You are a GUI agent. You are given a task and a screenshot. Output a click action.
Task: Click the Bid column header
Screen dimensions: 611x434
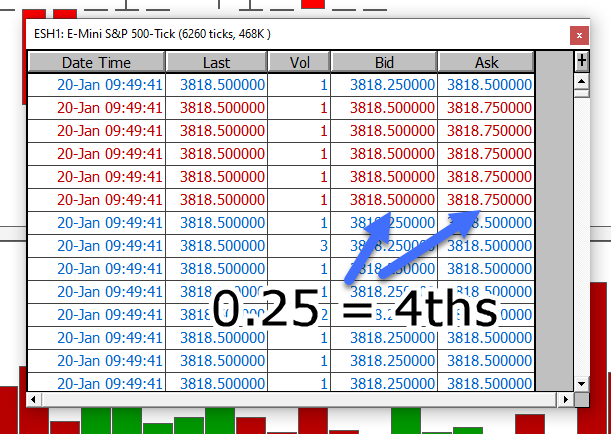click(x=384, y=62)
